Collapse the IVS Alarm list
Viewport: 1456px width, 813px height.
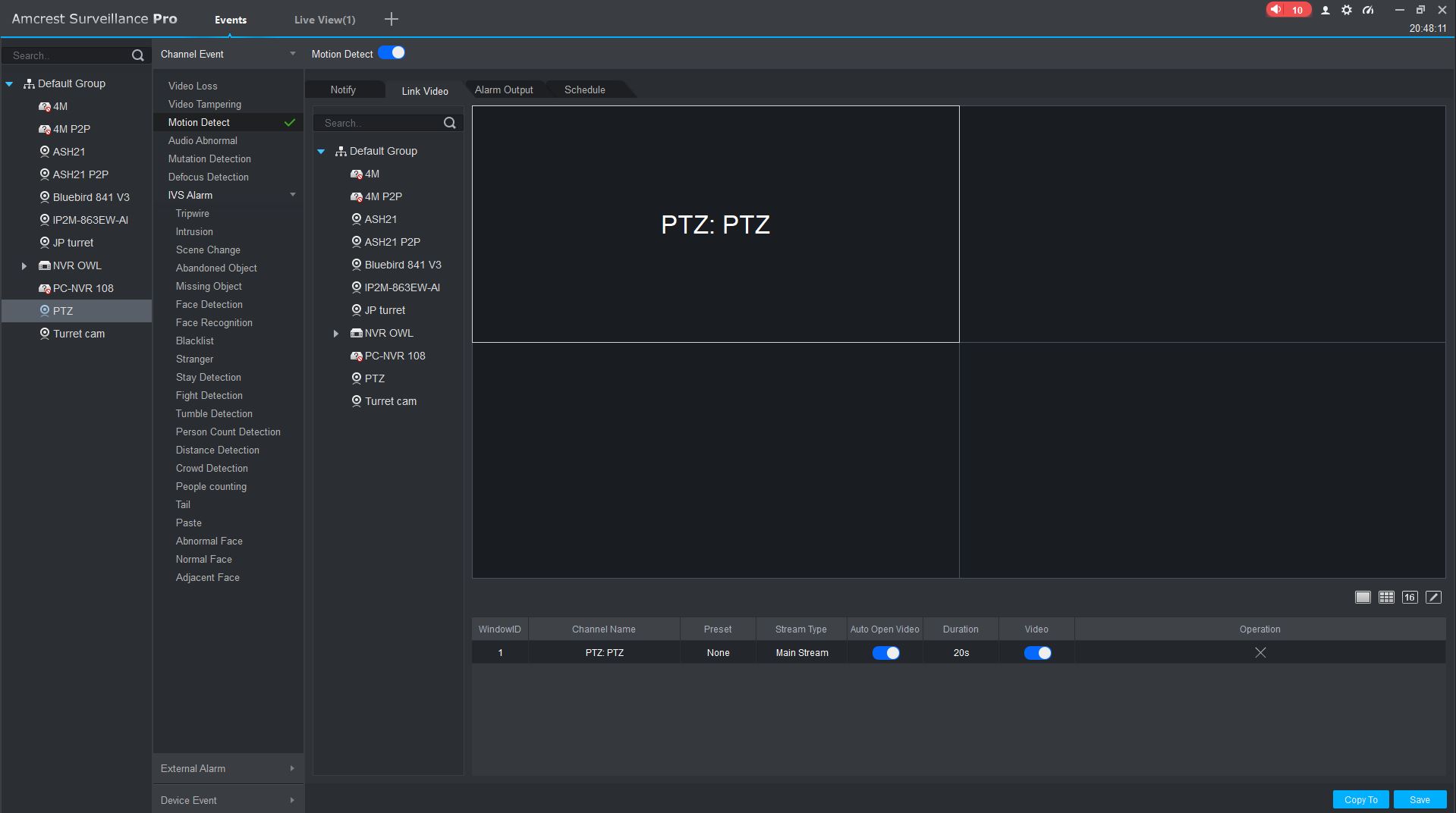(x=292, y=195)
